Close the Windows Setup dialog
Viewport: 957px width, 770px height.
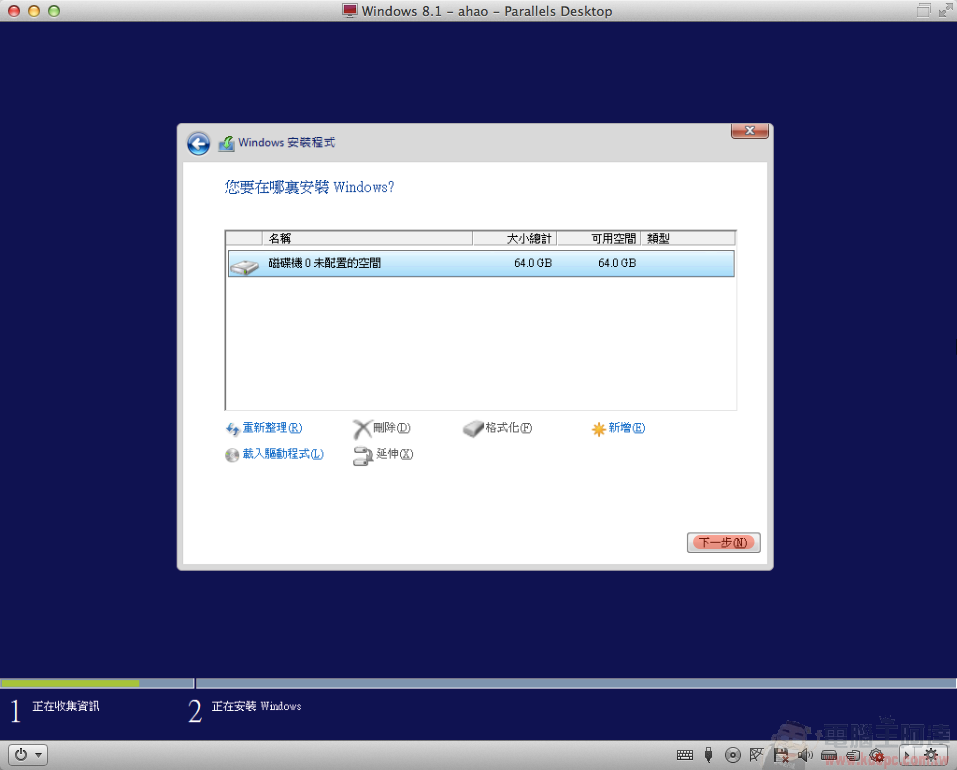[x=749, y=131]
